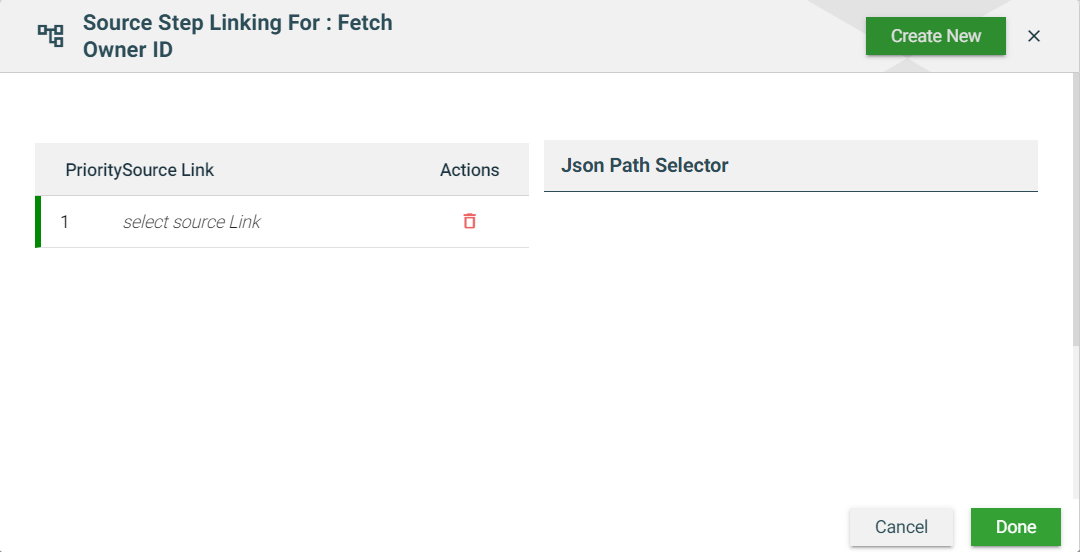Confirm with the Done button
Image resolution: width=1080 pixels, height=552 pixels.
1015,527
